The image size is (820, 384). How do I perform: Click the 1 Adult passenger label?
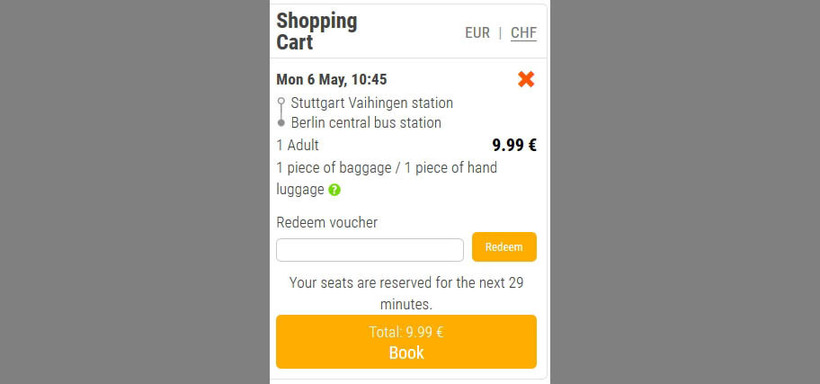tap(298, 145)
